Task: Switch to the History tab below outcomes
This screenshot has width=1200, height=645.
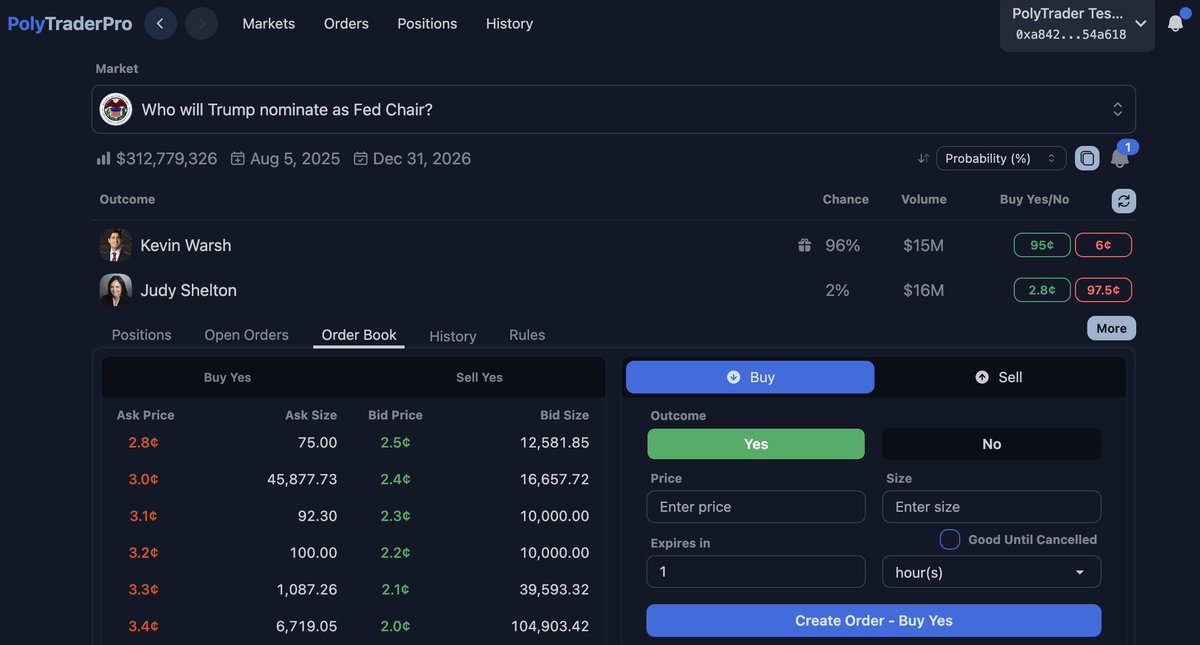Action: (453, 336)
